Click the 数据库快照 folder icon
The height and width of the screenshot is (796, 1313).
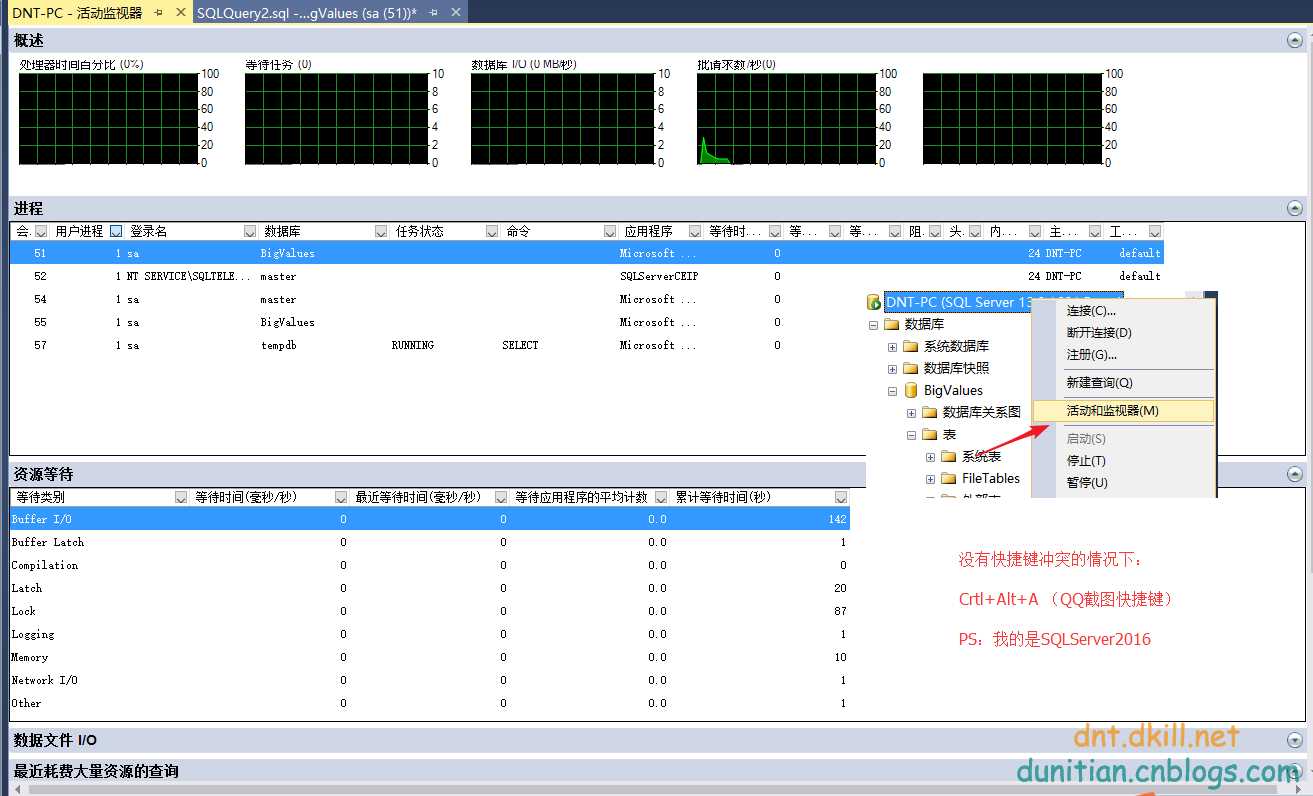click(911, 368)
